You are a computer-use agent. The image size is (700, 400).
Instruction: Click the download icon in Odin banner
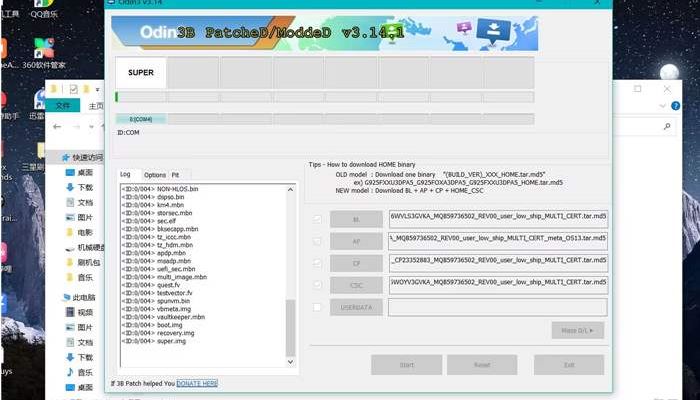click(x=488, y=31)
